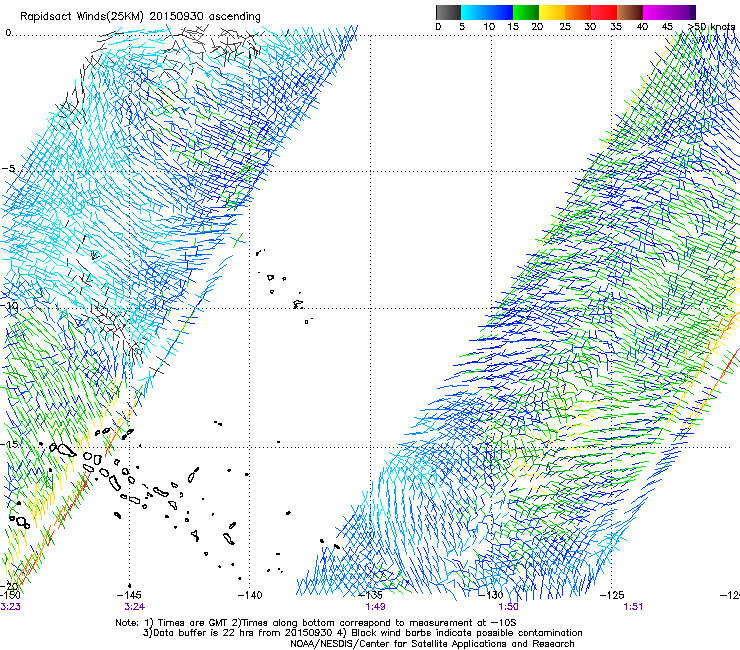
Task: Click the brown 35-40 knots color segment
Action: coord(630,12)
